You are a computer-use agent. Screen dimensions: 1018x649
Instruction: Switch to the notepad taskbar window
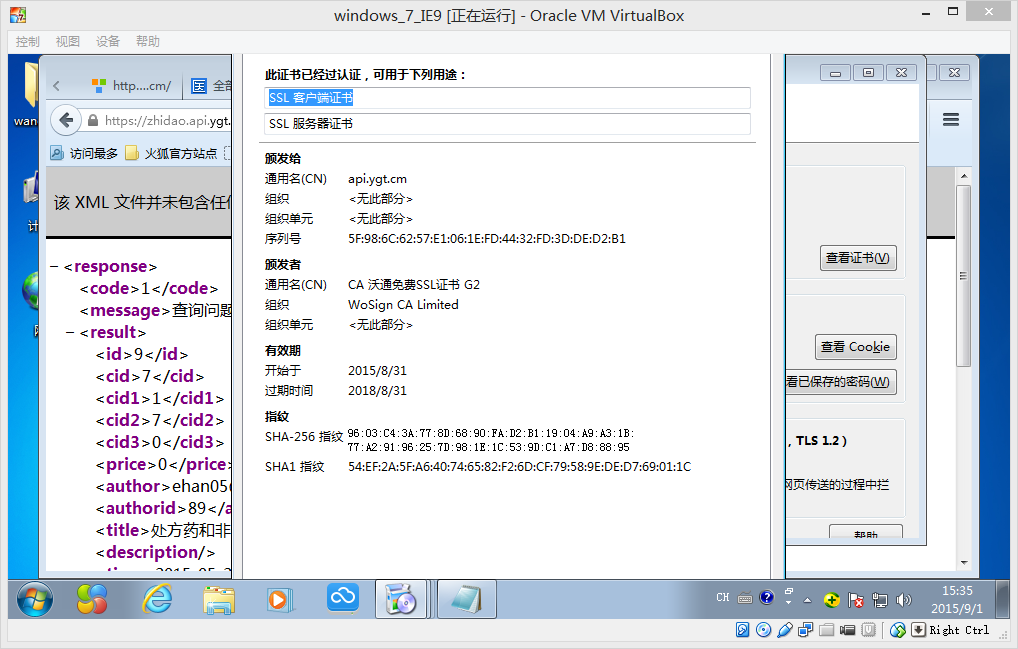[x=467, y=598]
